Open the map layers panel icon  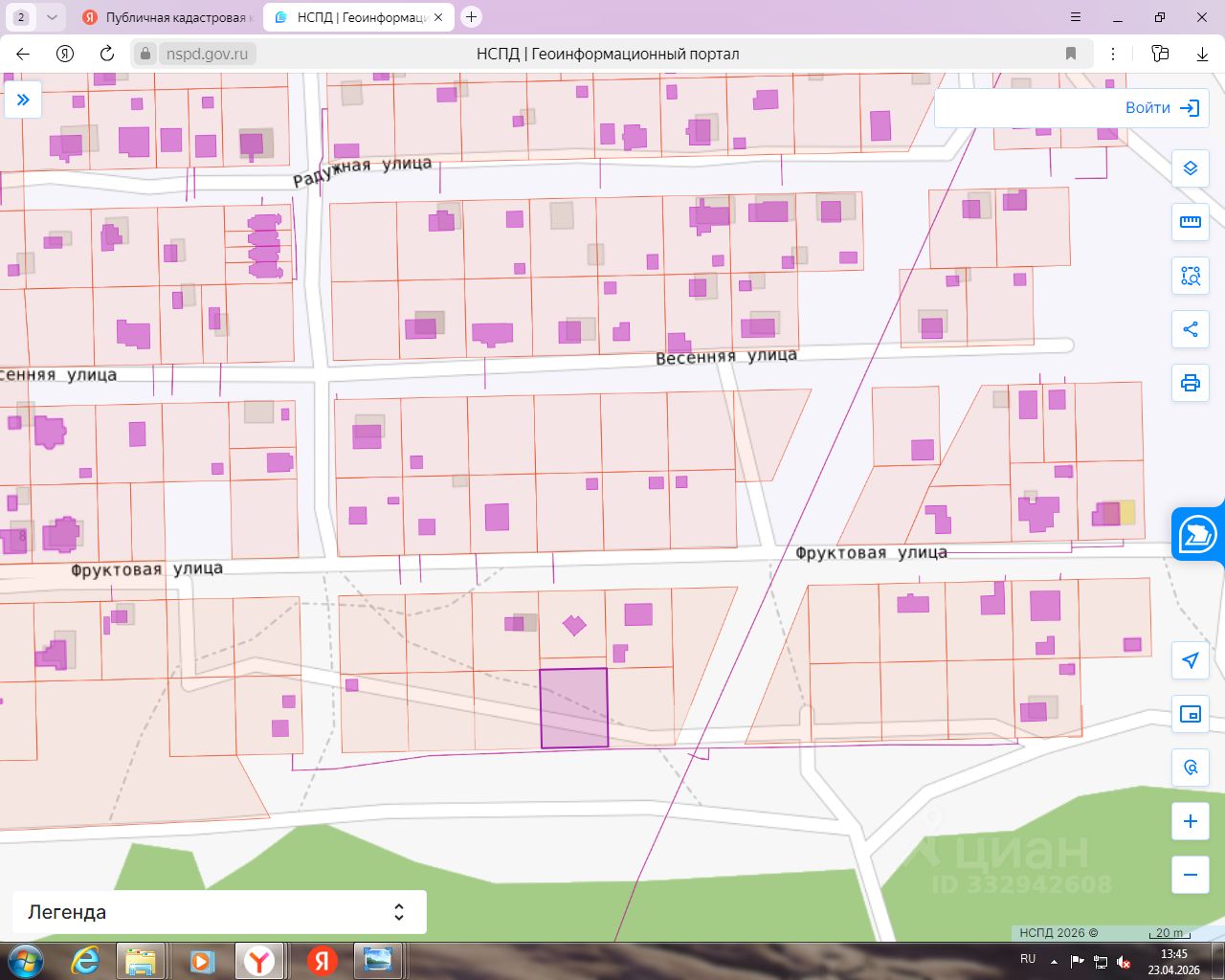tap(1191, 168)
